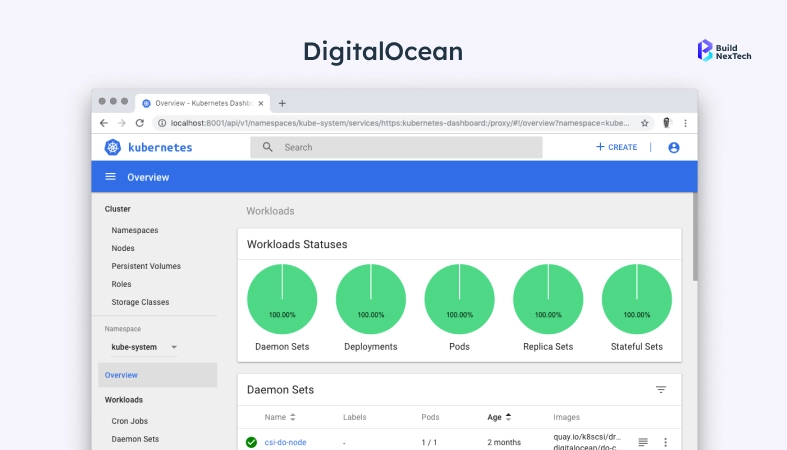This screenshot has height=450, width=787.
Task: Click the Stateful Sets status pie chart
Action: [636, 299]
